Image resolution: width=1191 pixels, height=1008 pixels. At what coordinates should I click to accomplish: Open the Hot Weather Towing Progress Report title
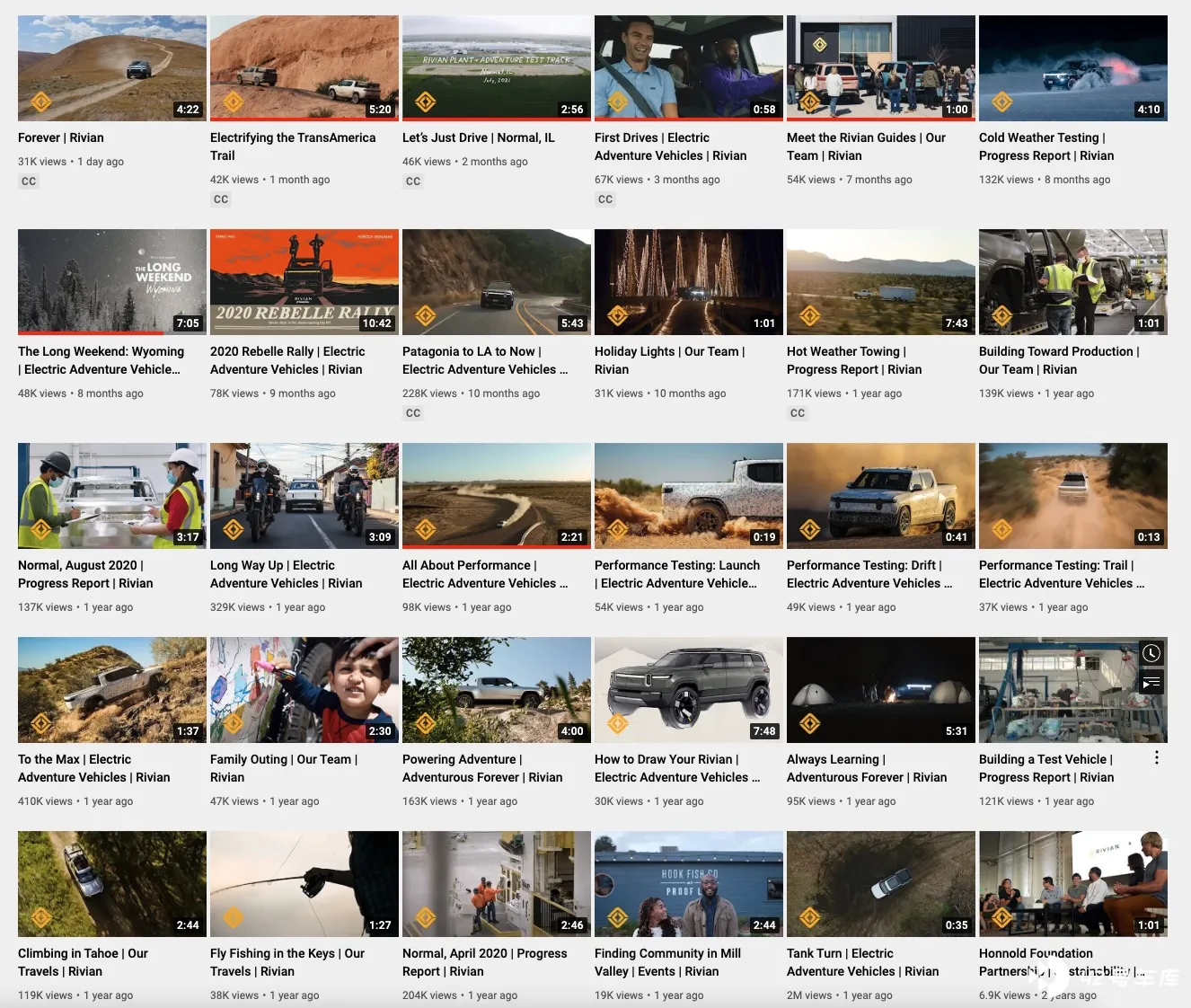click(854, 360)
